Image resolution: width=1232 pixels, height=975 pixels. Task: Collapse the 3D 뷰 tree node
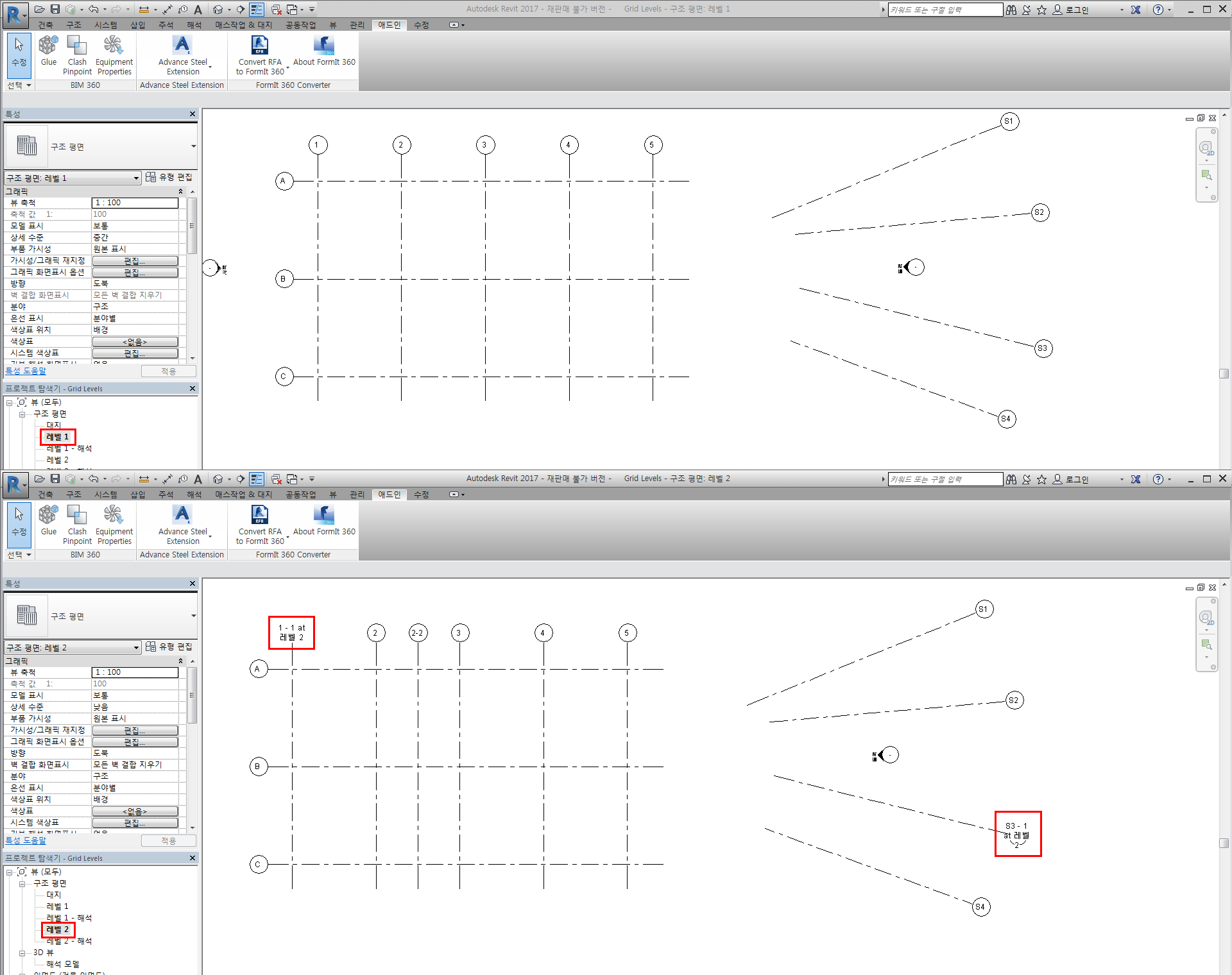(x=22, y=953)
